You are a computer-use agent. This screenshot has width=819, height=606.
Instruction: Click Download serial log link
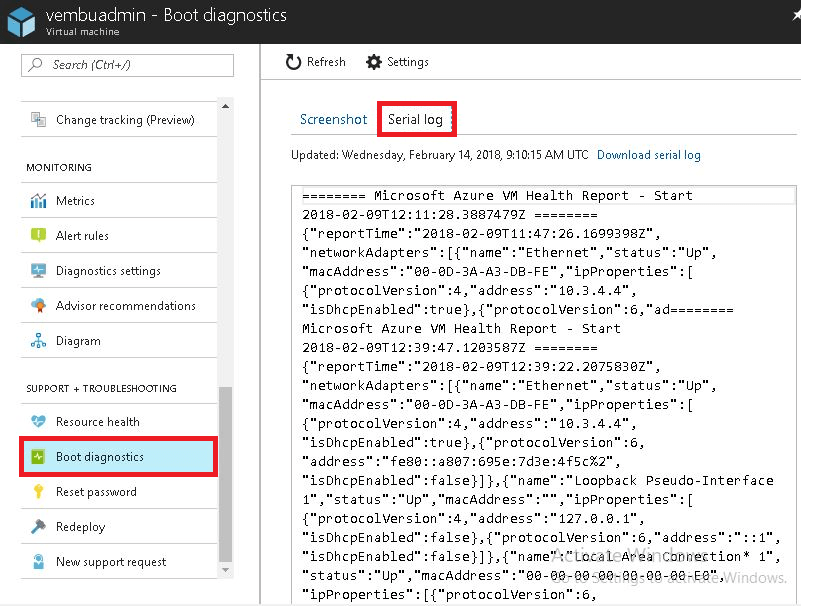(649, 155)
